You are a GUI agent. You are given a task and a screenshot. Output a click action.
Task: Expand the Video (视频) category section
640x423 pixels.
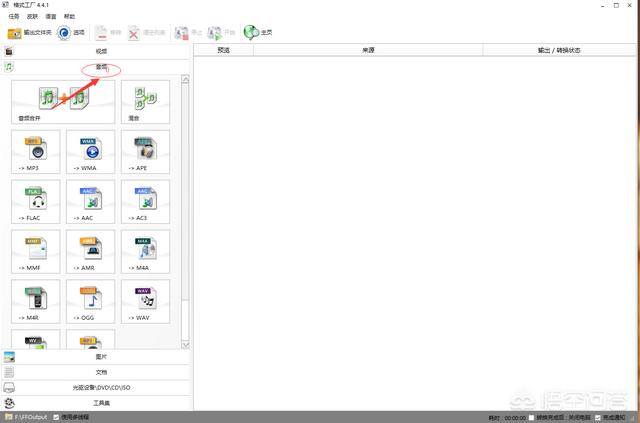point(100,50)
